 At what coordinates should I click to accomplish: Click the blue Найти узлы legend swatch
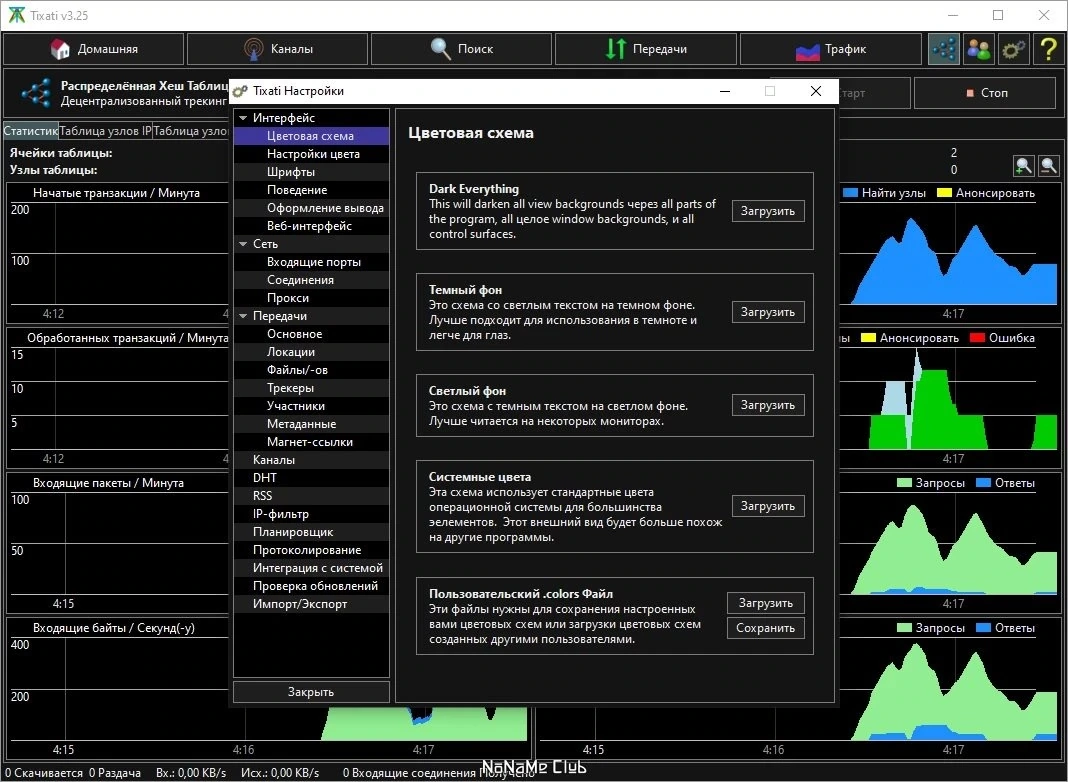tap(850, 193)
